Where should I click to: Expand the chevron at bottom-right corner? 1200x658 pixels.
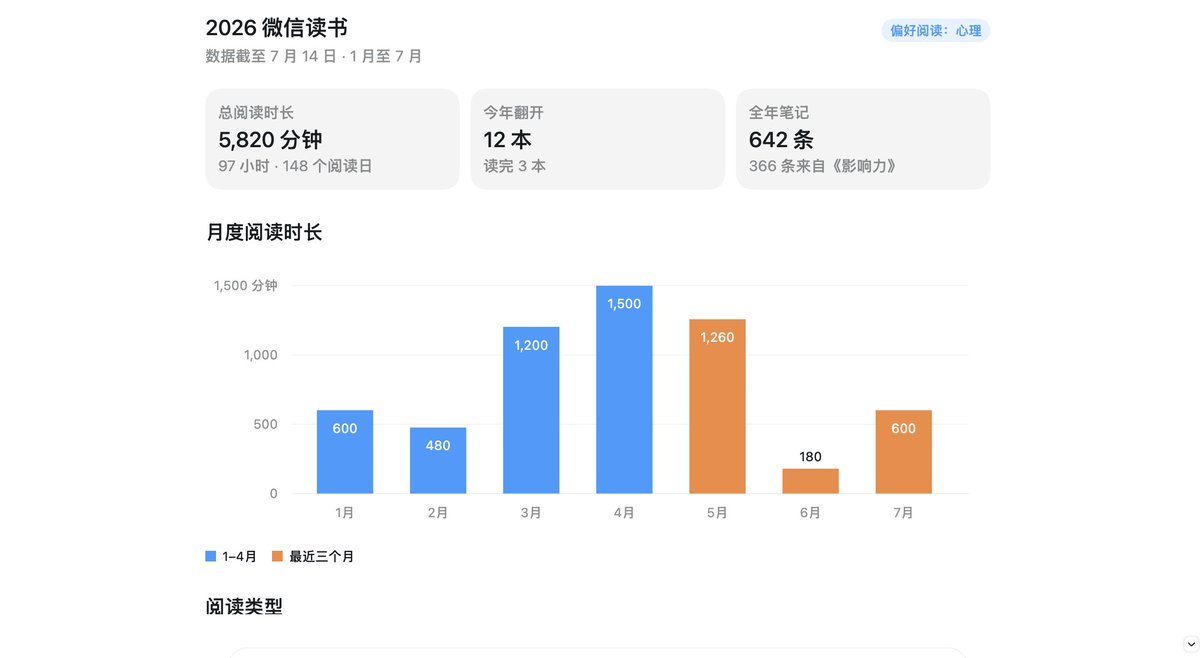pos(1190,644)
